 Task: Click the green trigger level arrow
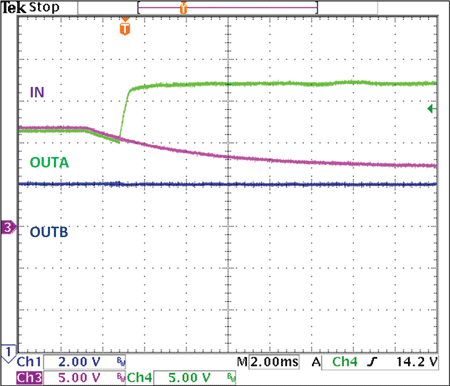coord(432,108)
